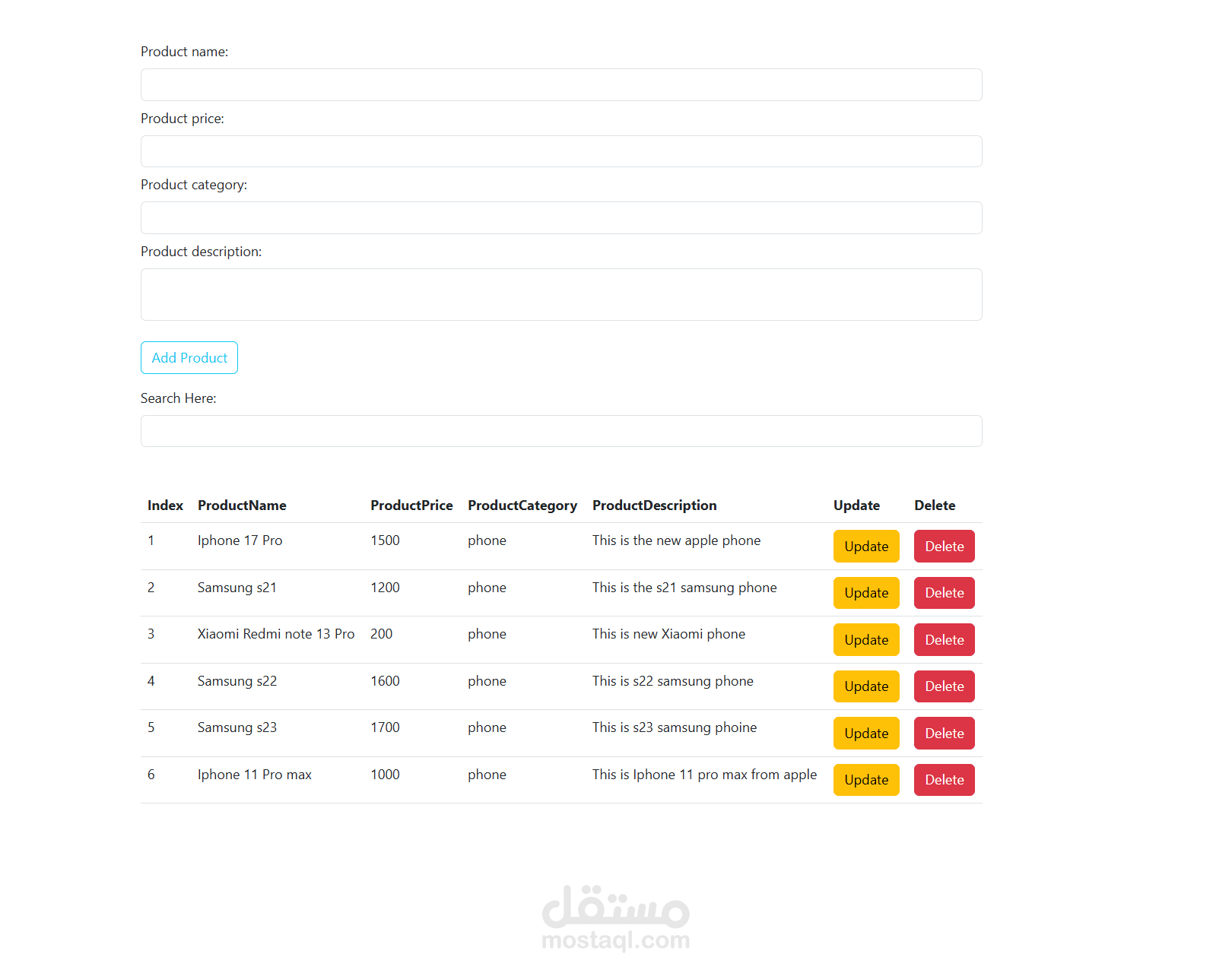The width and height of the screenshot is (1232, 973).
Task: Click the 'phone' category in Samsung s23 row
Action: click(487, 727)
